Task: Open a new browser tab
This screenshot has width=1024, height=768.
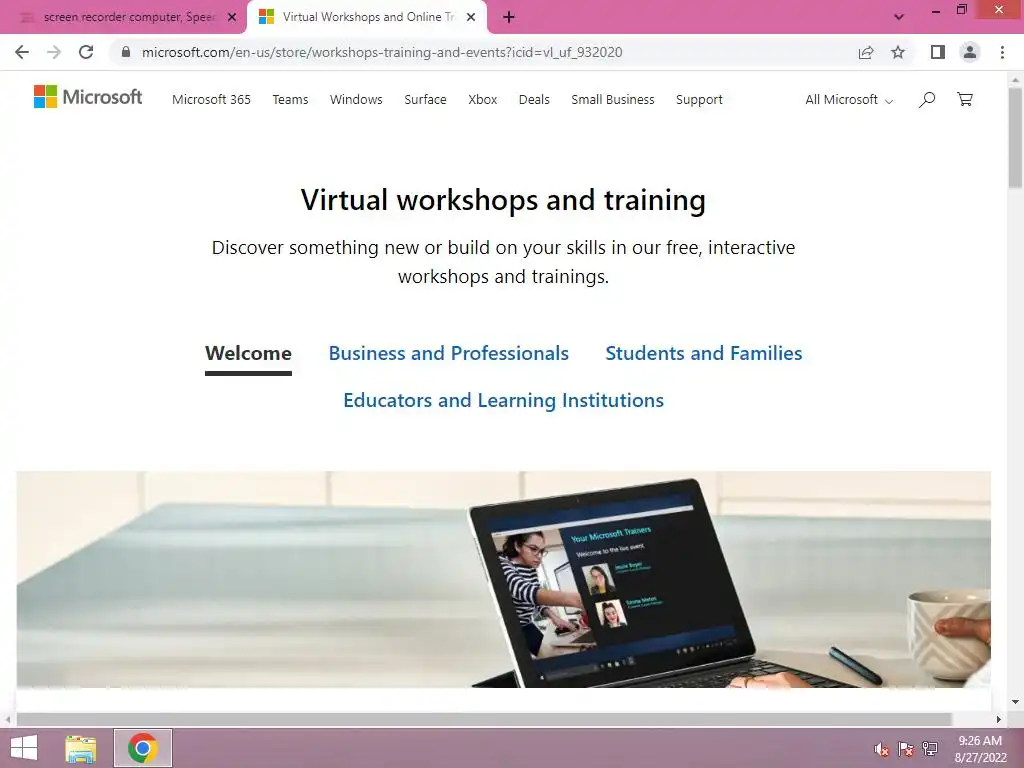Action: 509,18
